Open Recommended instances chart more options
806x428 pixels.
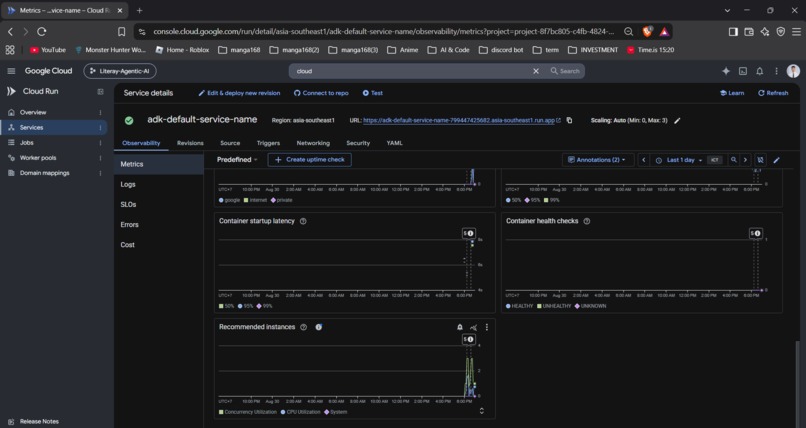(x=487, y=327)
